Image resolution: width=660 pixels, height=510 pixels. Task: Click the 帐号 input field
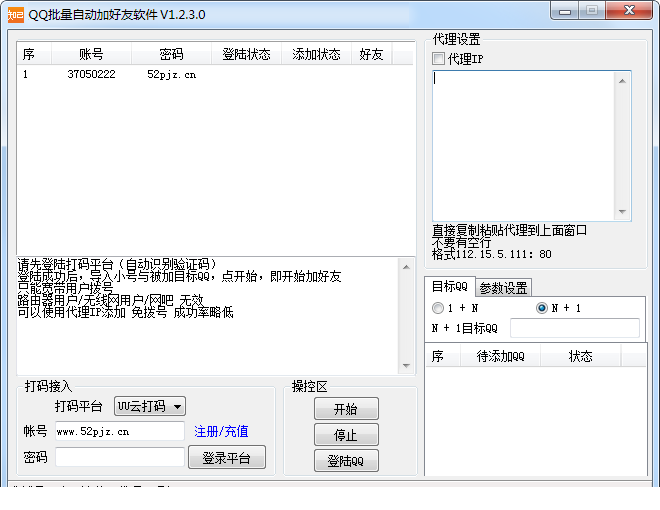click(x=120, y=431)
